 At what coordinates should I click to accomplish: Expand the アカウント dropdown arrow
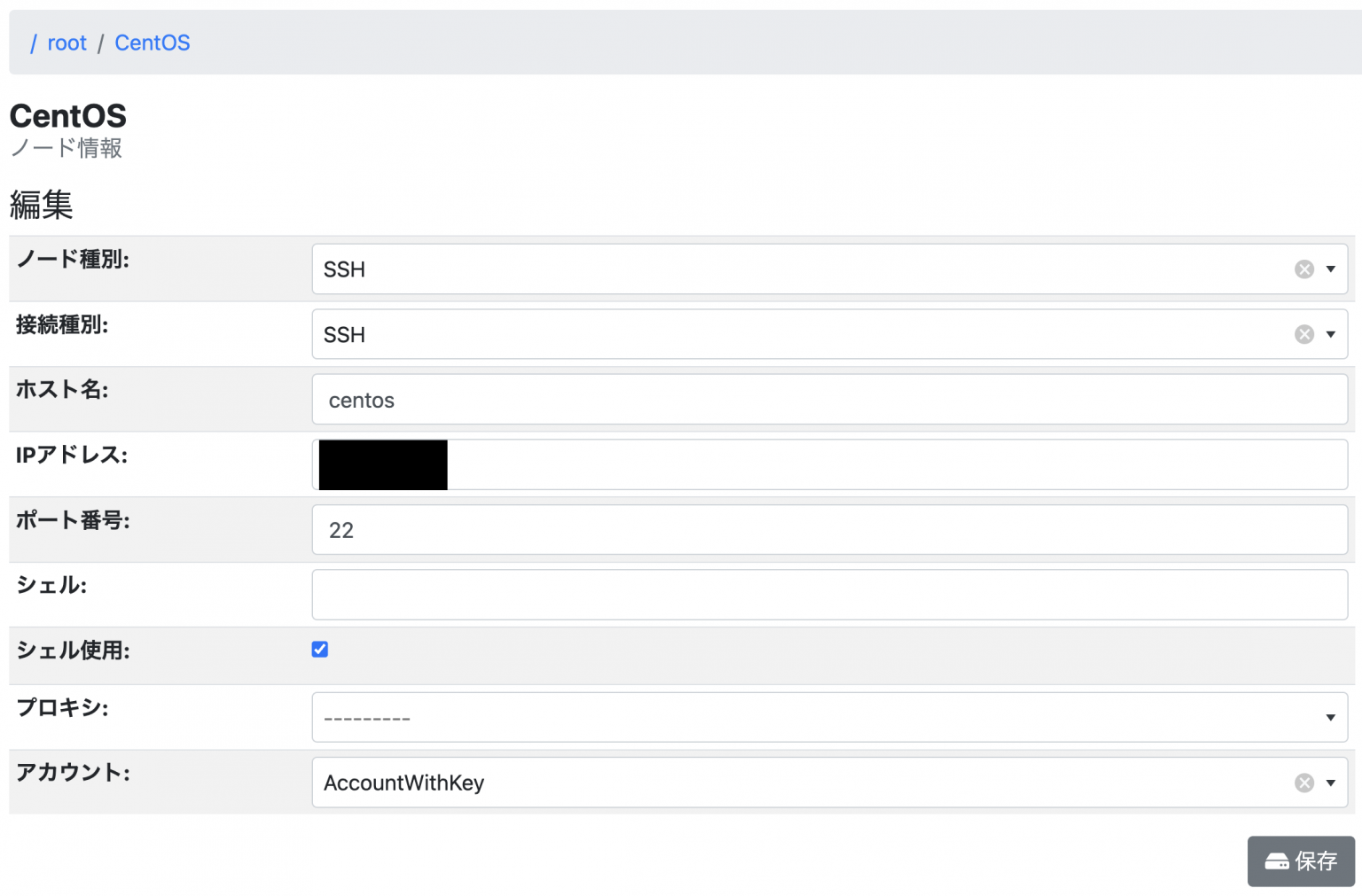click(1330, 783)
